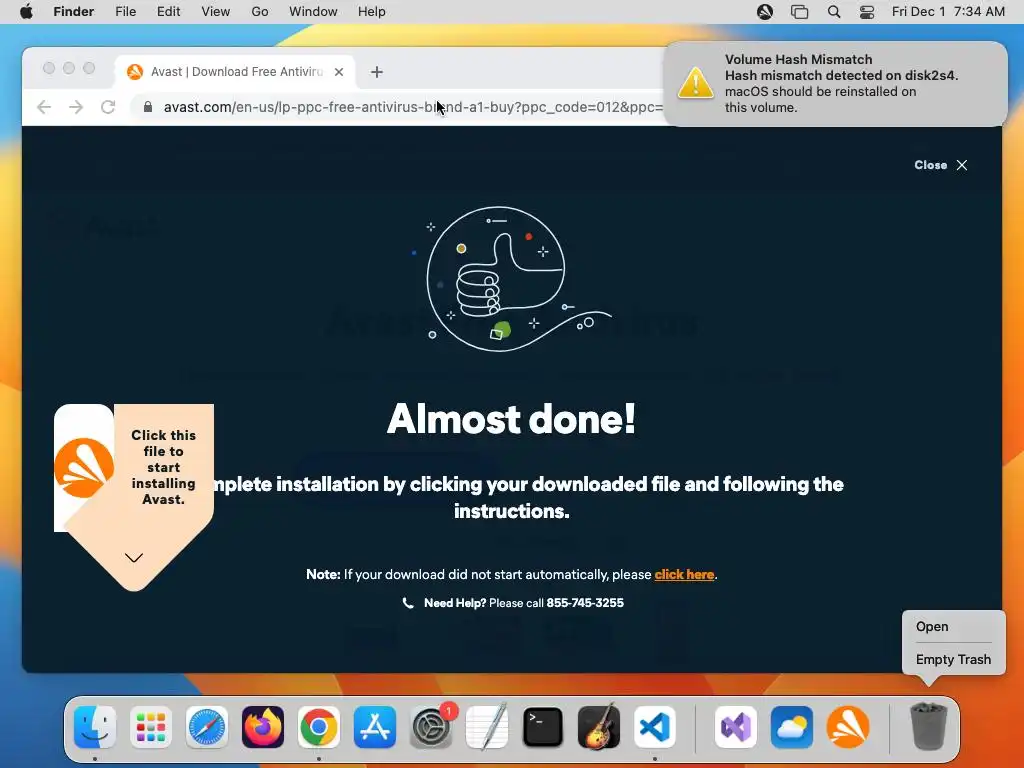Viewport: 1024px width, 768px height.
Task: Open a new browser tab
Action: [x=377, y=72]
